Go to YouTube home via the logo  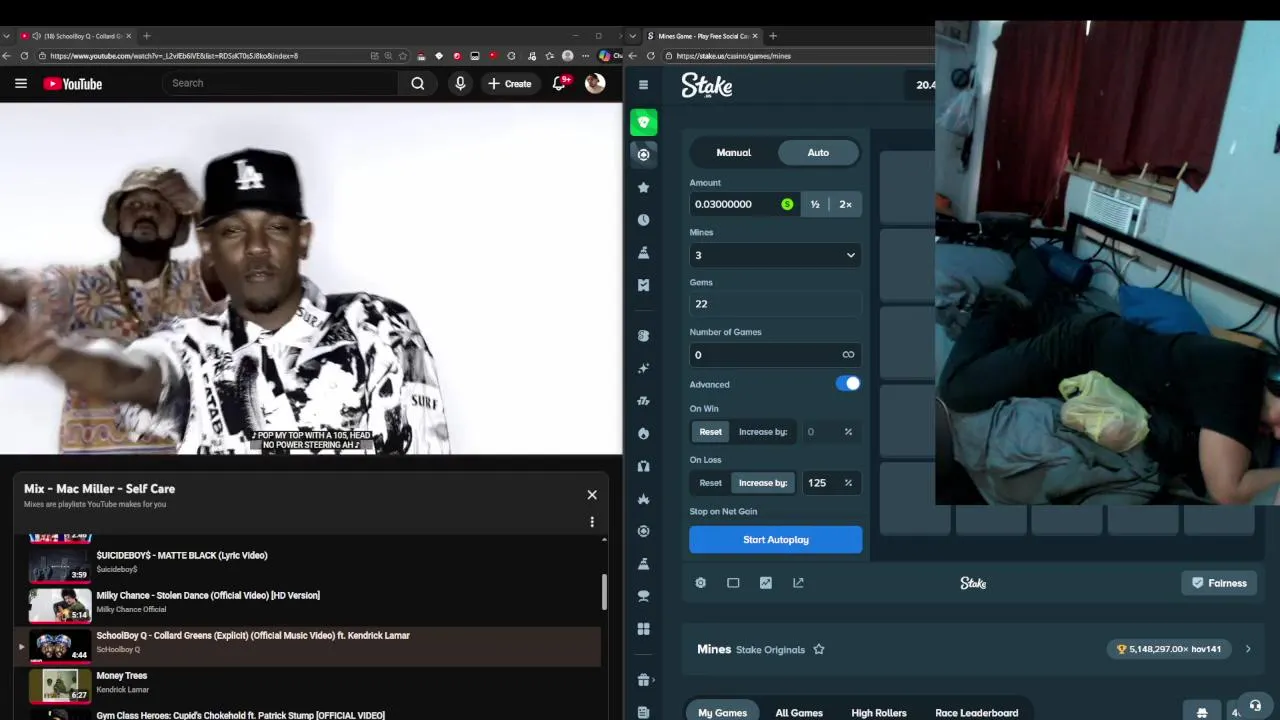tap(73, 84)
